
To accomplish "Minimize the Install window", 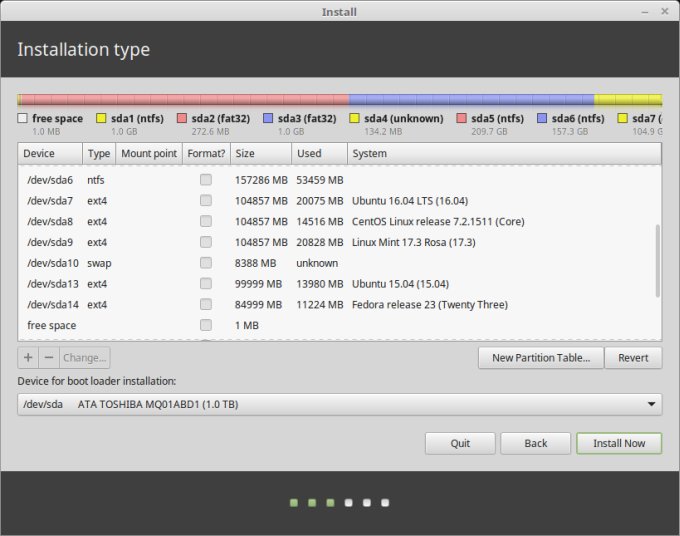I will click(x=645, y=12).
